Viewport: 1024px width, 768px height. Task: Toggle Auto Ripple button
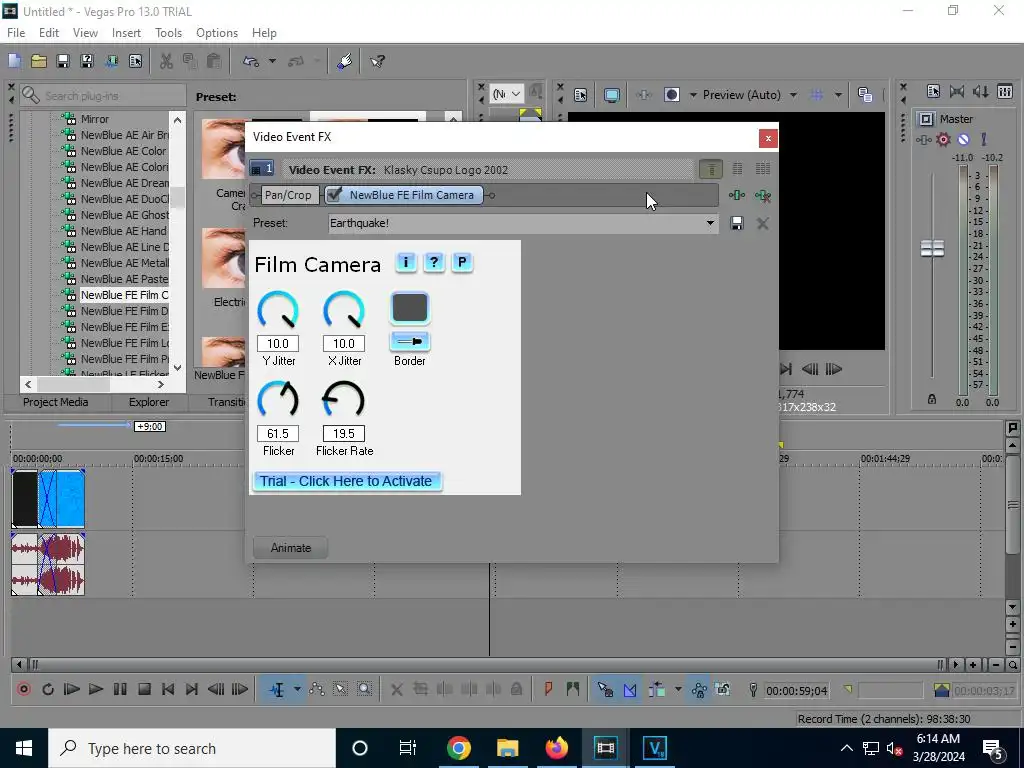pos(656,689)
